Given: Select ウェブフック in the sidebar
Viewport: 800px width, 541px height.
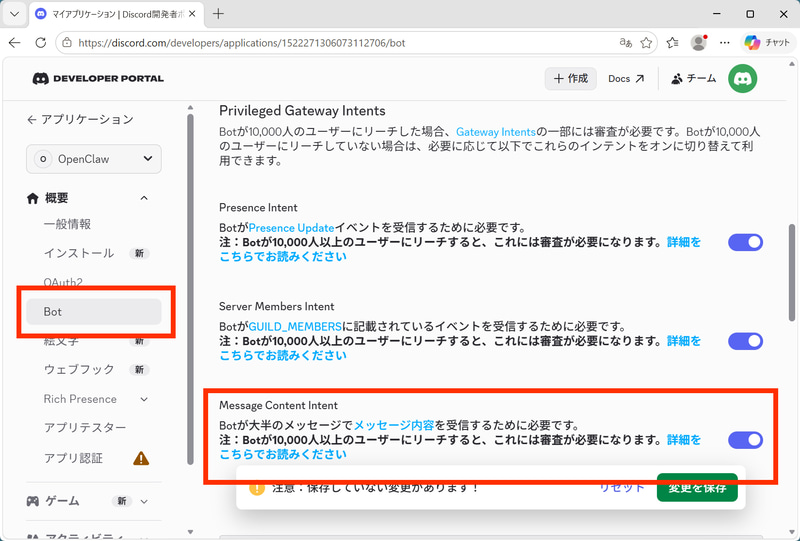Looking at the screenshot, I should [x=79, y=370].
